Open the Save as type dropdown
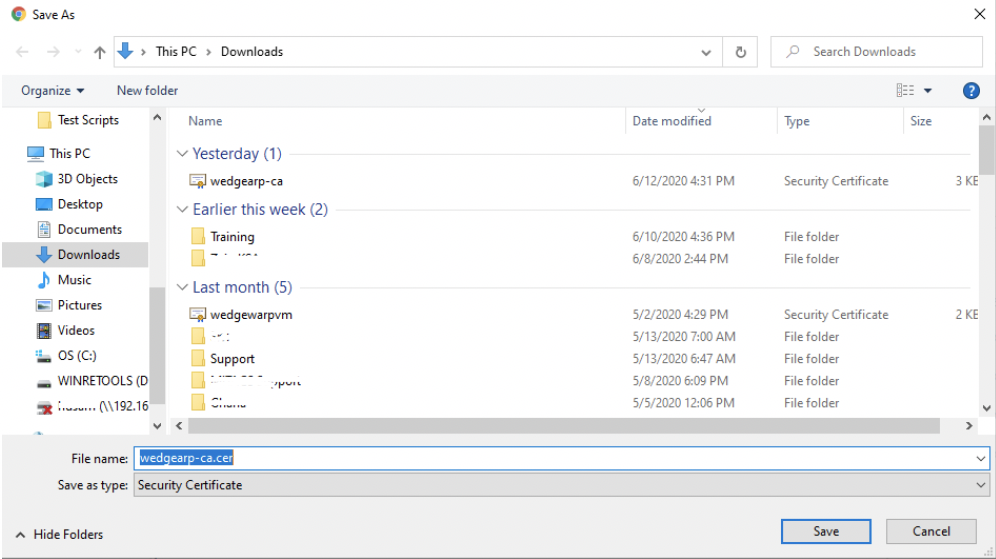Image resolution: width=996 pixels, height=559 pixels. tap(981, 485)
